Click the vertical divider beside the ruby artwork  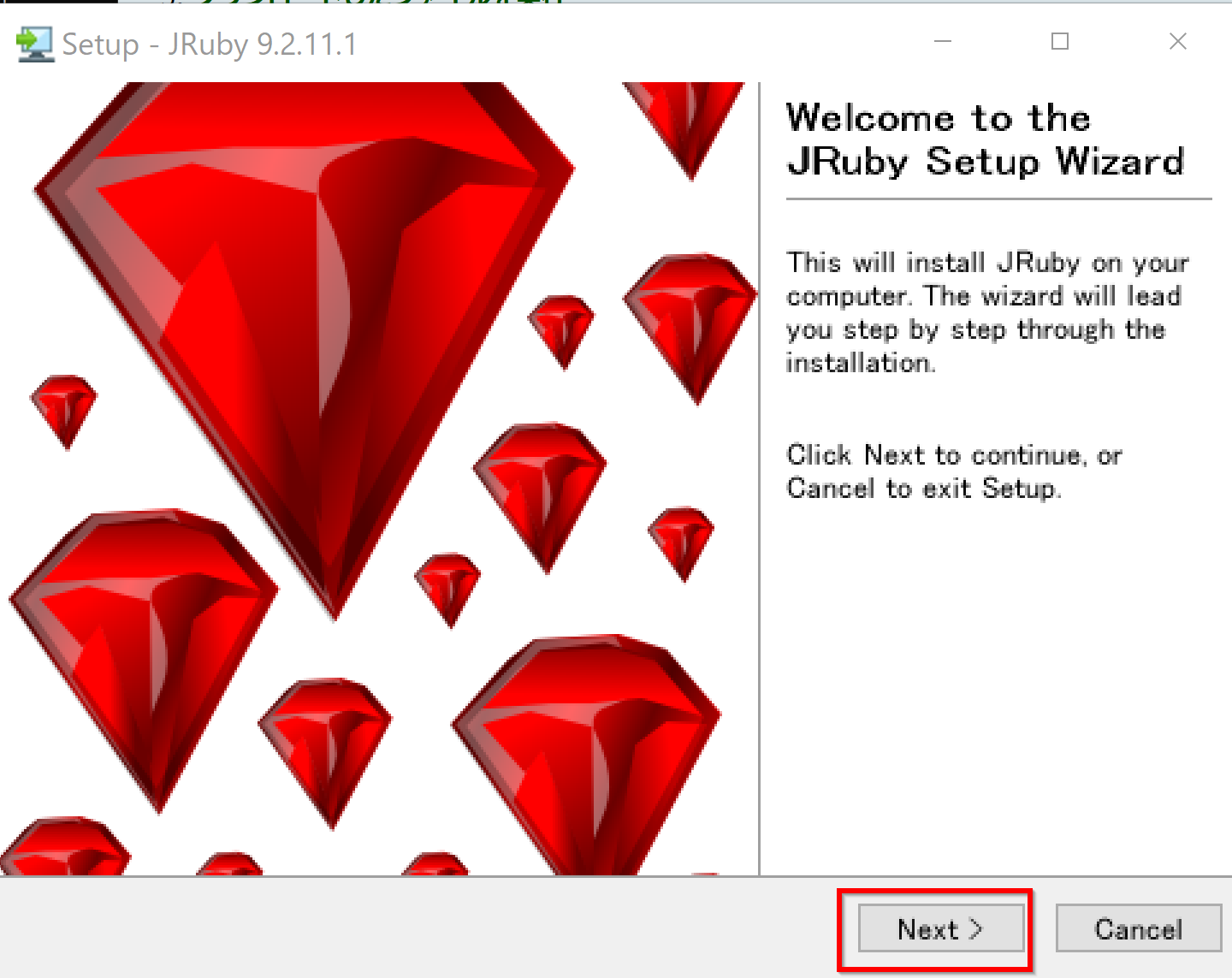click(x=760, y=479)
